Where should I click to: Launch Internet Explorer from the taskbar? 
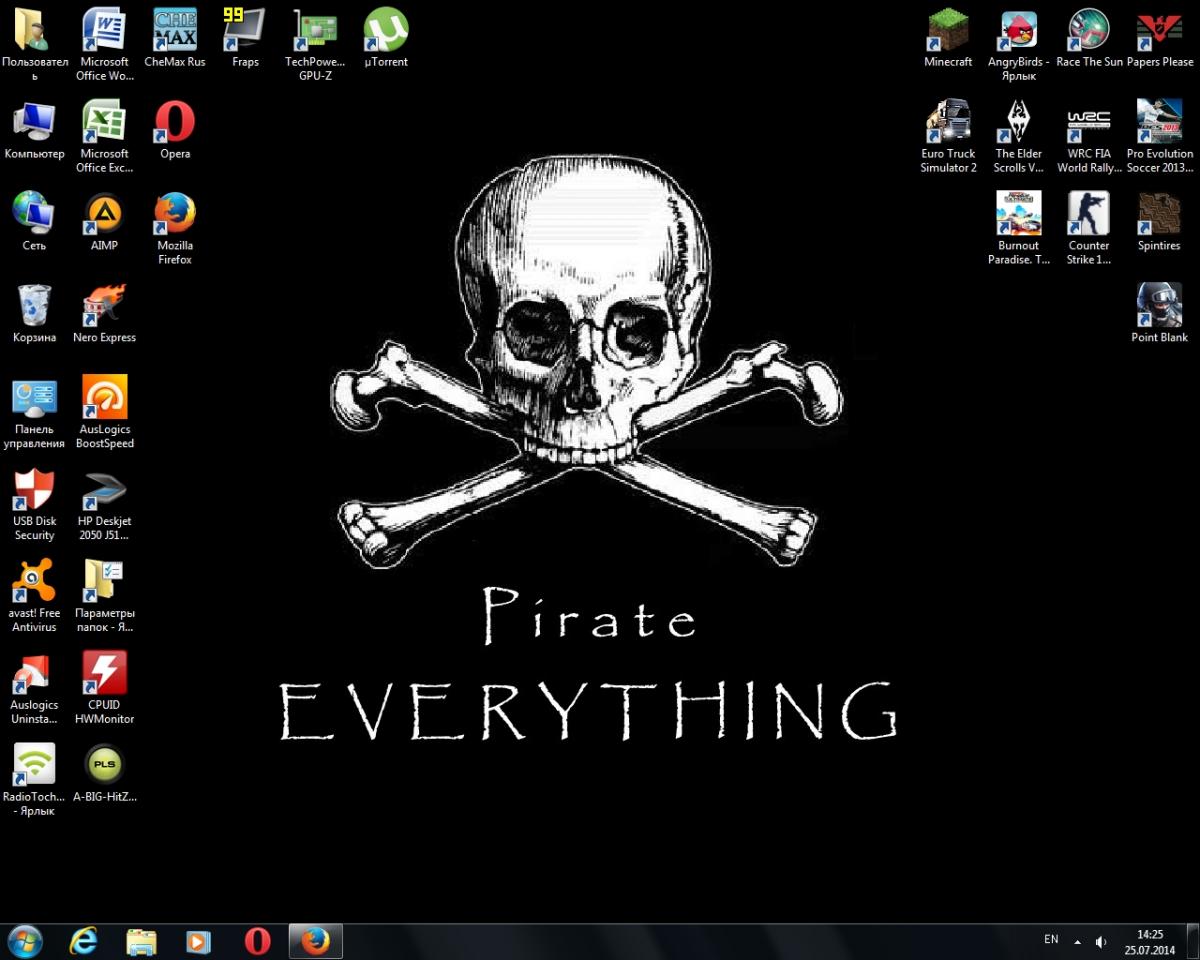click(84, 941)
